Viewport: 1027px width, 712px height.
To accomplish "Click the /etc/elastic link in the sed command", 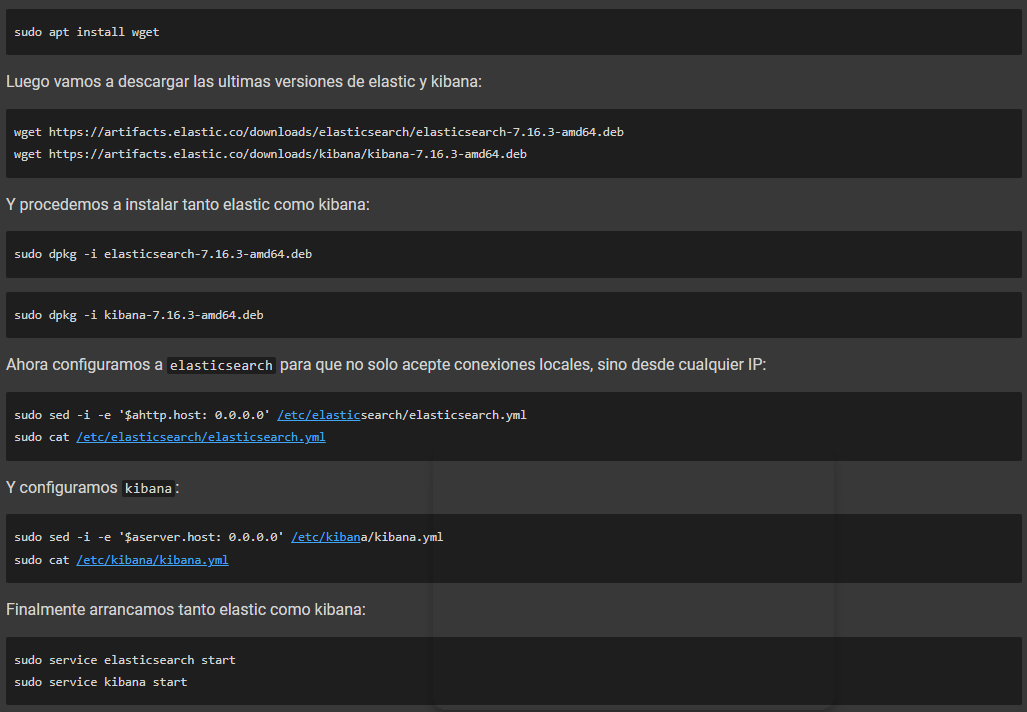I will tap(319, 414).
